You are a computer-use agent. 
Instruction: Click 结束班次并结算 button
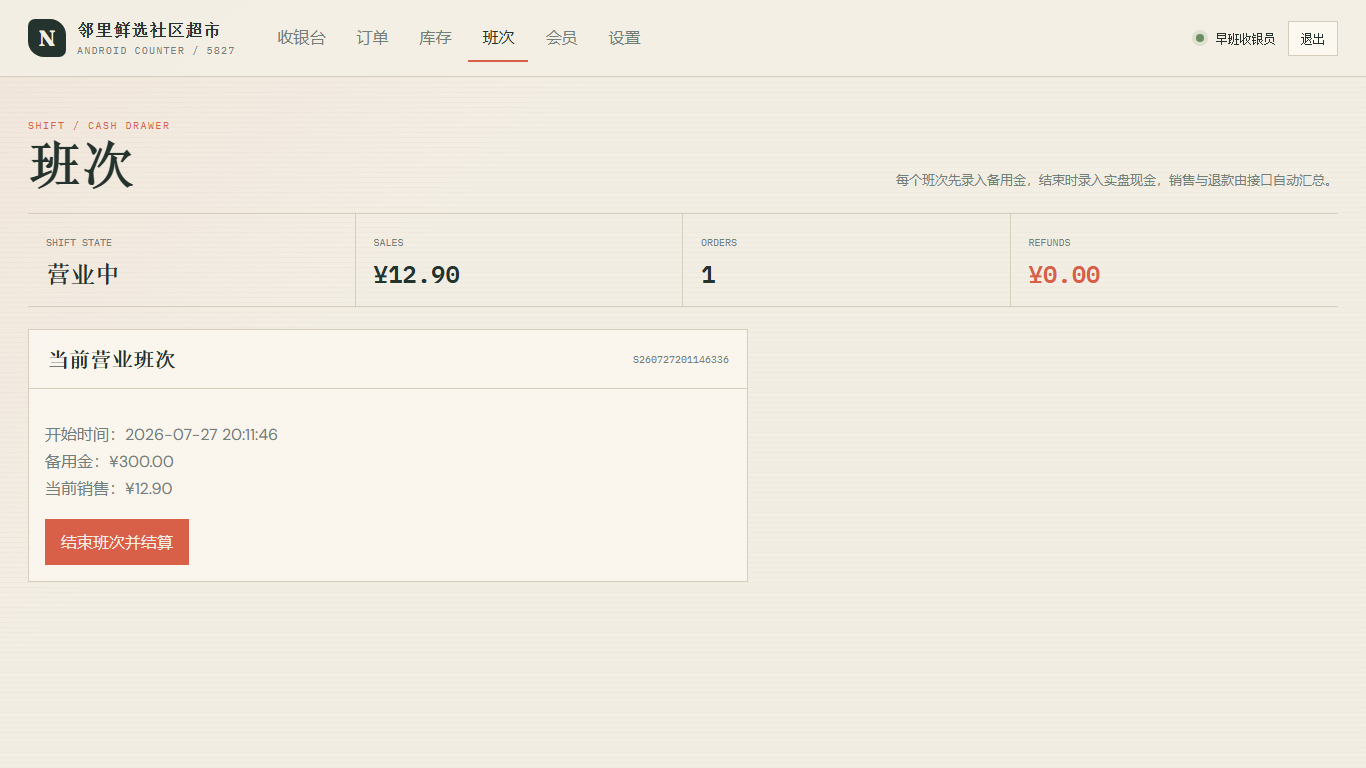pyautogui.click(x=117, y=542)
